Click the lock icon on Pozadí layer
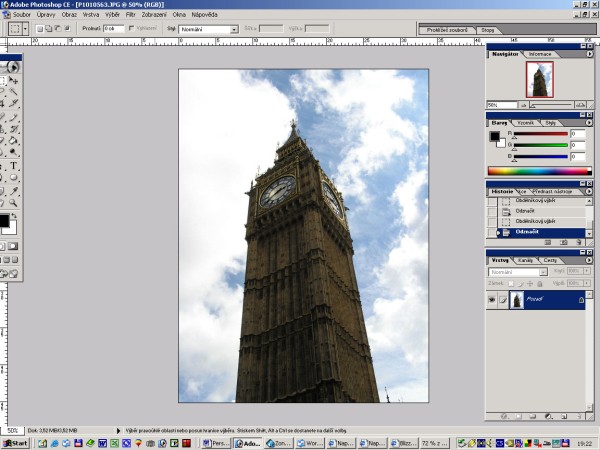 coord(581,300)
